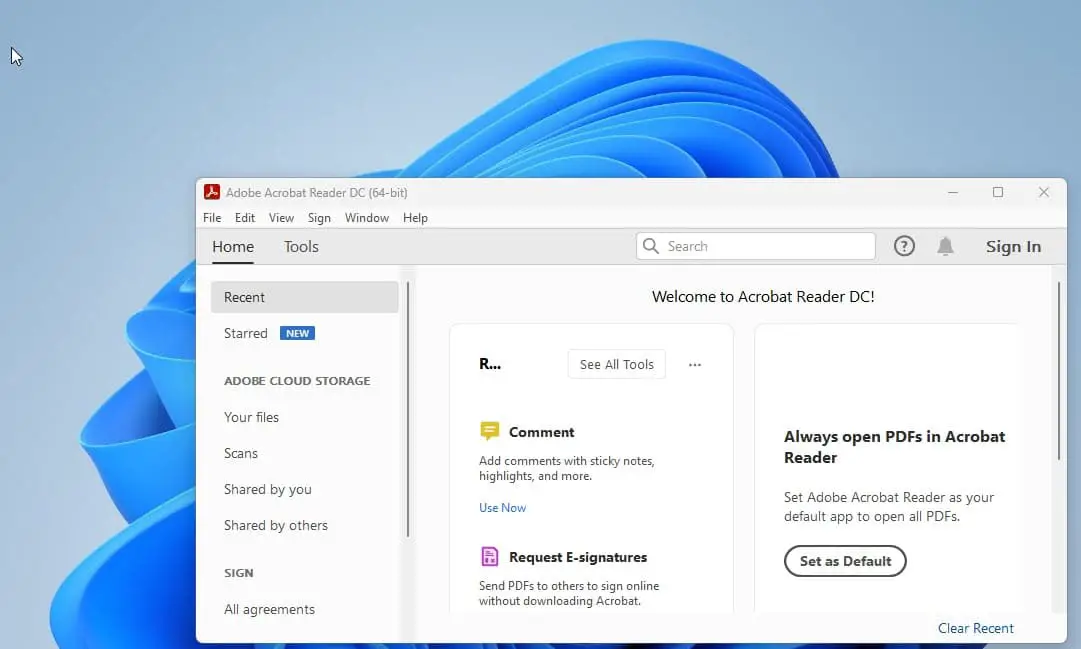Click the Sign In button
Viewport: 1081px width, 649px height.
point(1013,247)
